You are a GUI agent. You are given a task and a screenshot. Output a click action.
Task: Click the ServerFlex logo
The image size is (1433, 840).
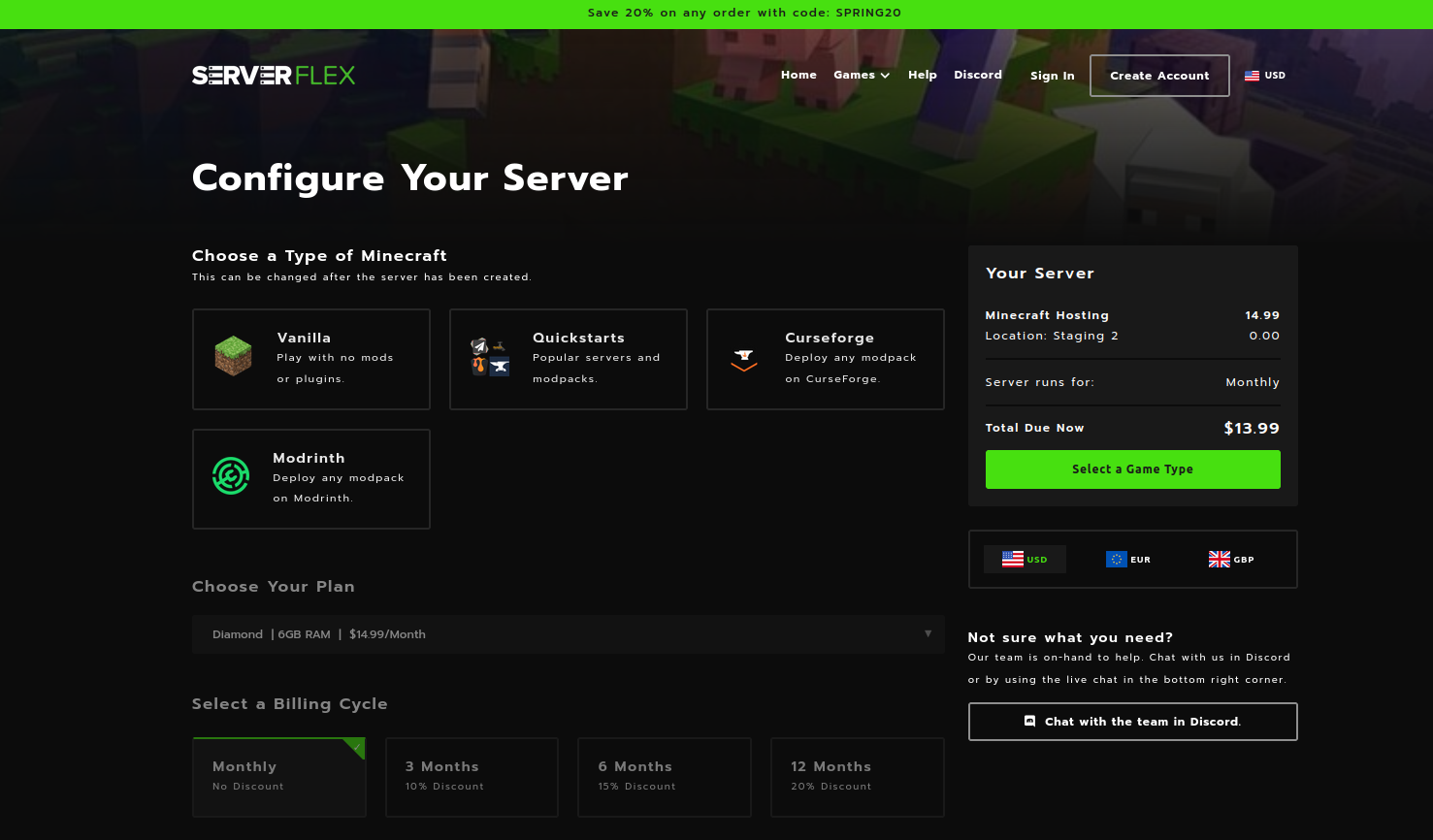(274, 76)
